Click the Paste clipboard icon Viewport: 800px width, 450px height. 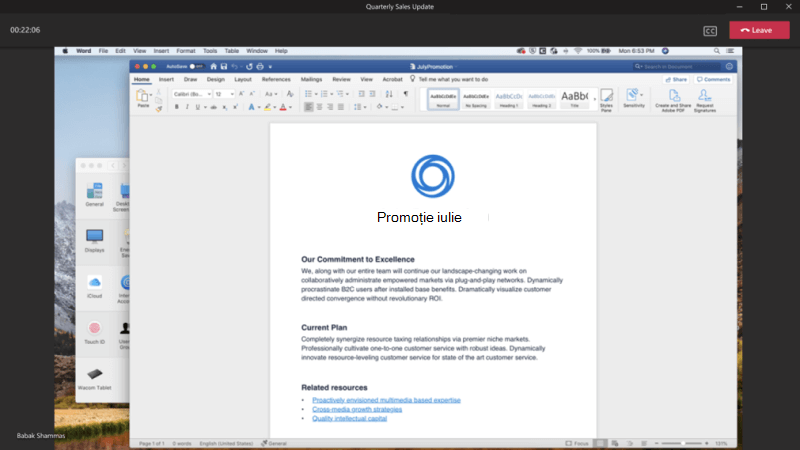tap(143, 97)
